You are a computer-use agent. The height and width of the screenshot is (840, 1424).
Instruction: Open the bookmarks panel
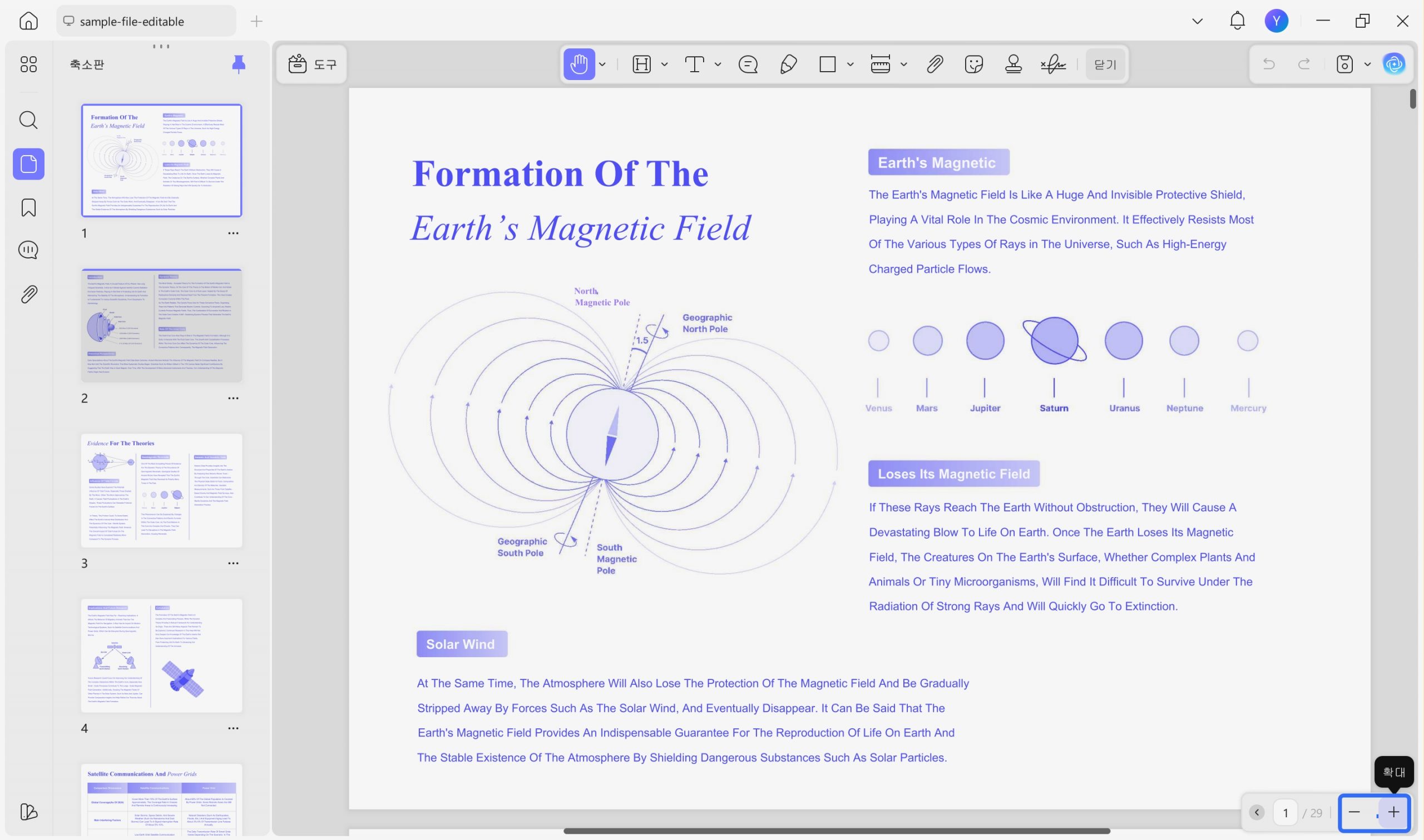(28, 208)
